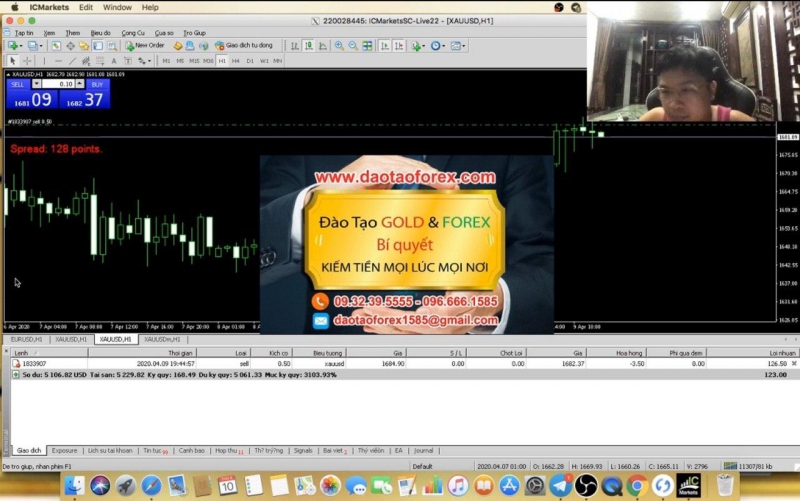Select the cursor arrow tool
The width and height of the screenshot is (800, 501).
pos(13,61)
